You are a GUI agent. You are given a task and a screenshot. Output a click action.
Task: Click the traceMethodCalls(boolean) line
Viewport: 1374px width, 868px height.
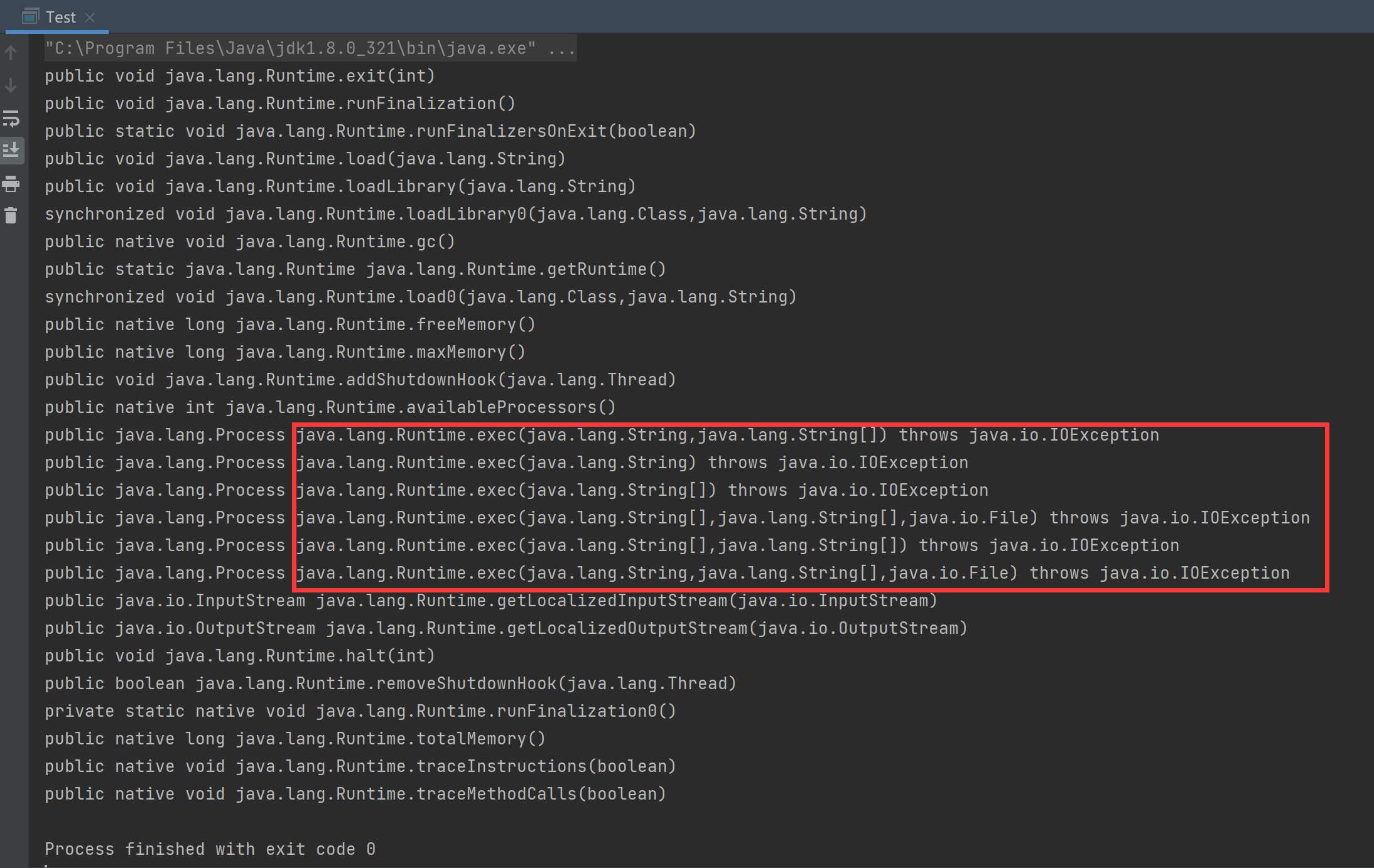355,794
